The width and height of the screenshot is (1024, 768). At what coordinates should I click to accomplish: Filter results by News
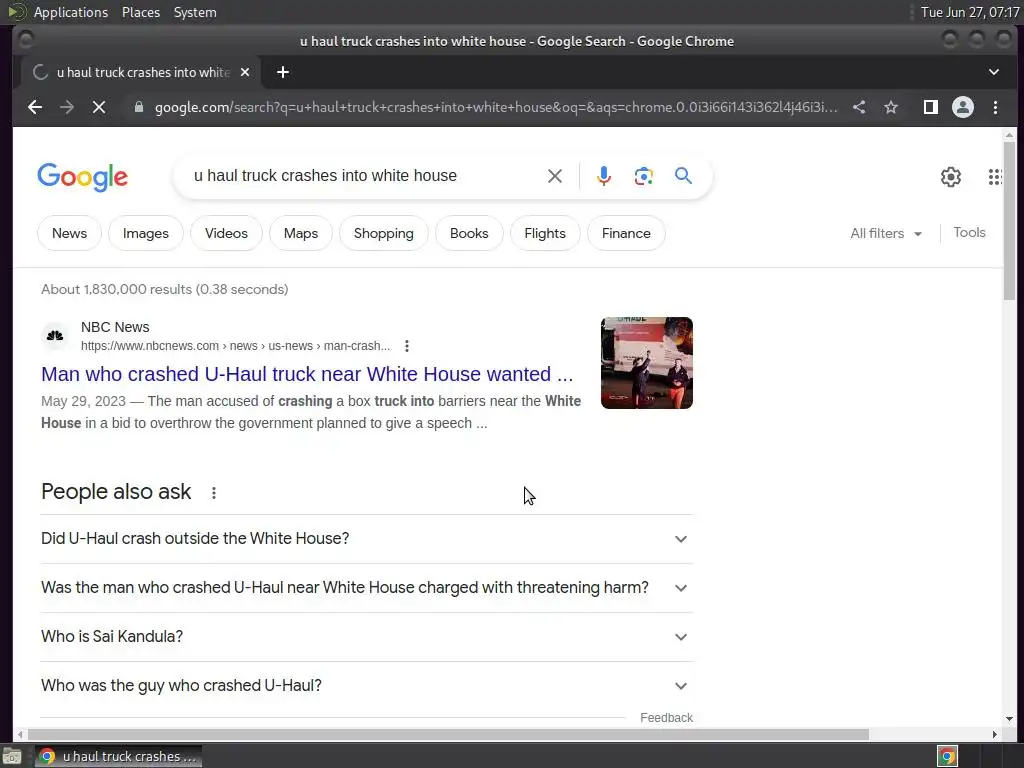point(69,233)
